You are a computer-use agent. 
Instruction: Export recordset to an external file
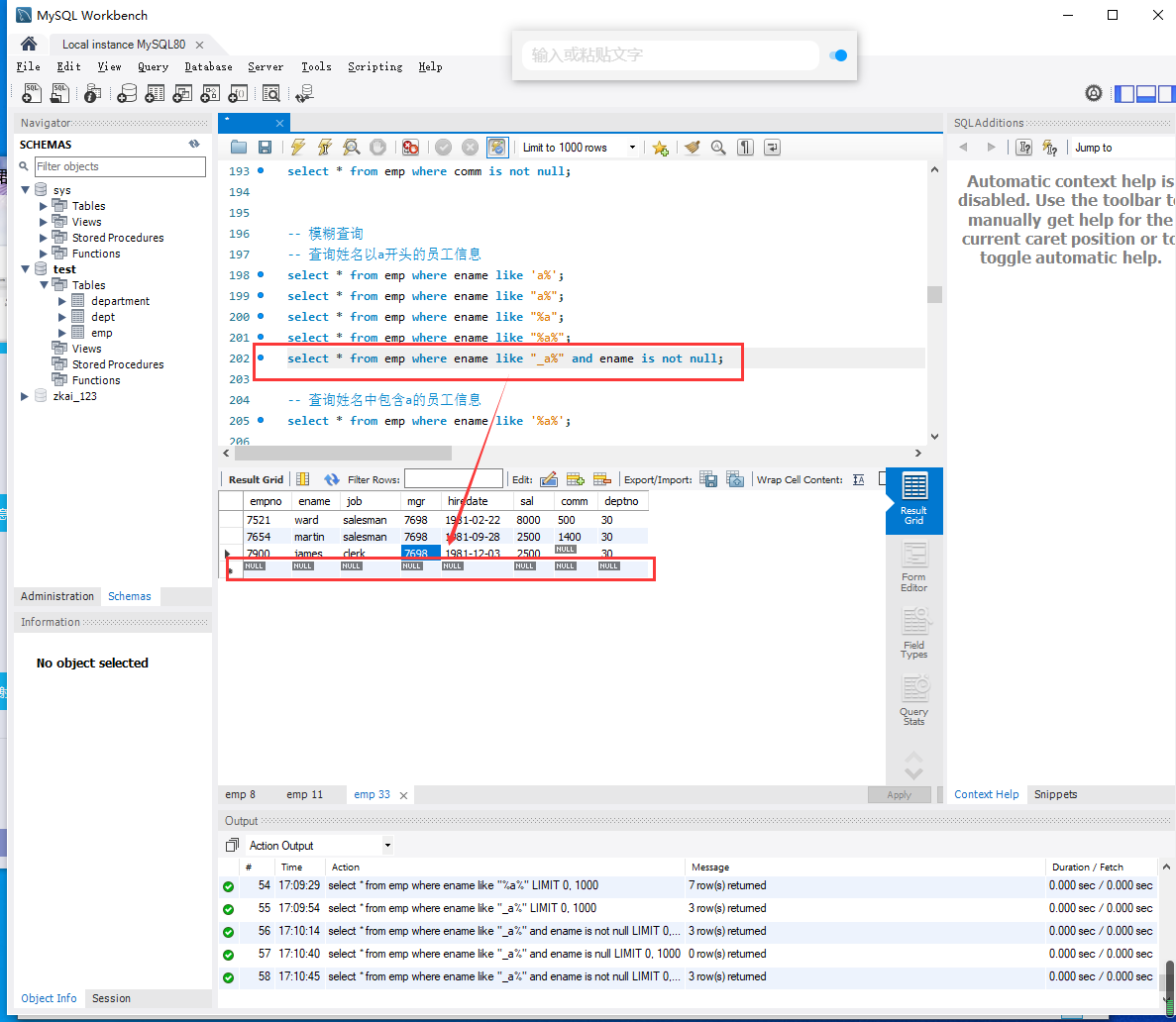(x=708, y=480)
